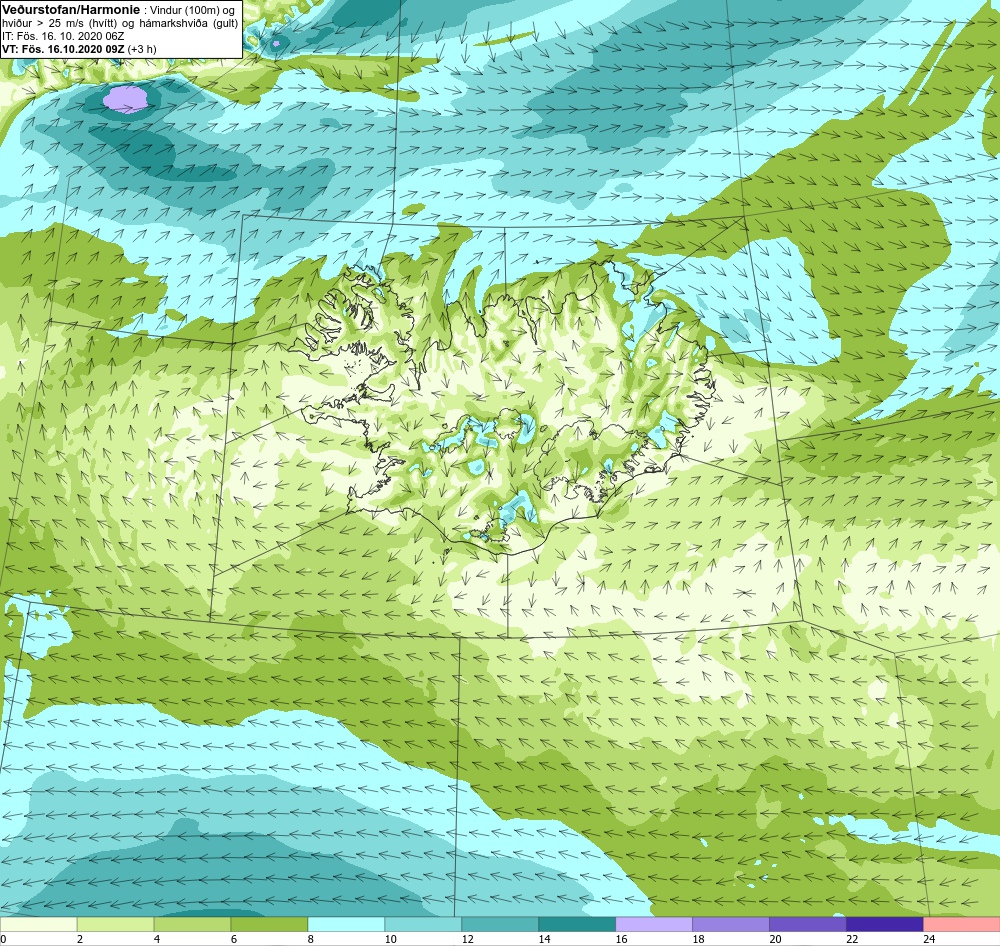Click the dark green 6–8 m/s legend swatch

point(269,924)
